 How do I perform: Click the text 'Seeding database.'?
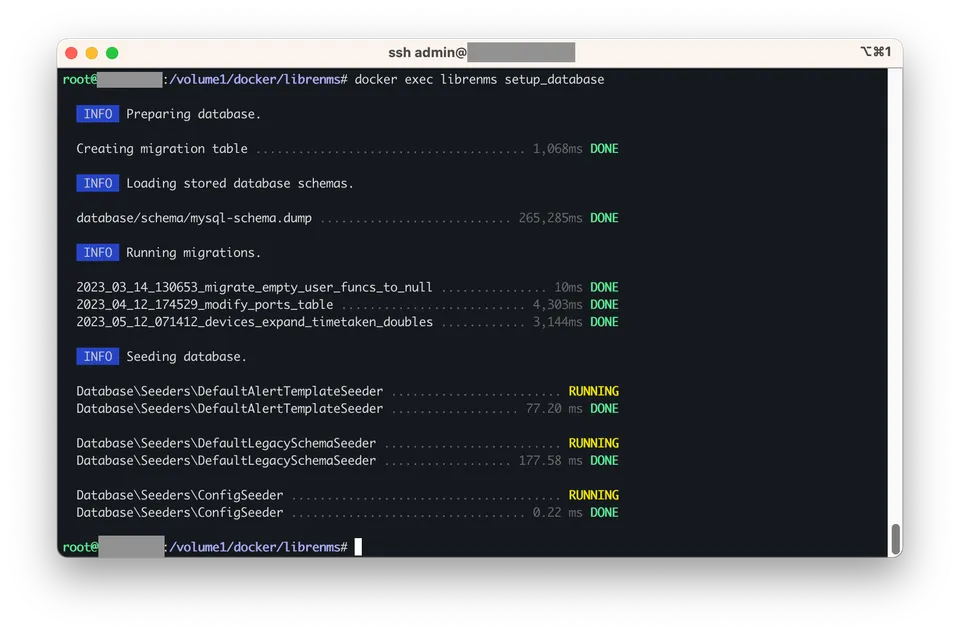pyautogui.click(x=186, y=356)
